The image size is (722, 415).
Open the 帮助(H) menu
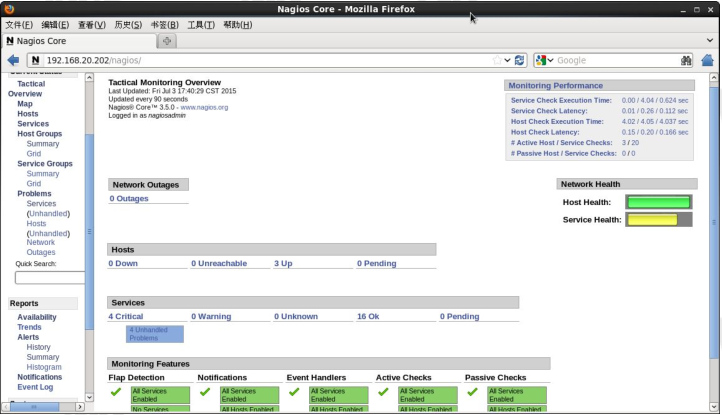pyautogui.click(x=238, y=25)
